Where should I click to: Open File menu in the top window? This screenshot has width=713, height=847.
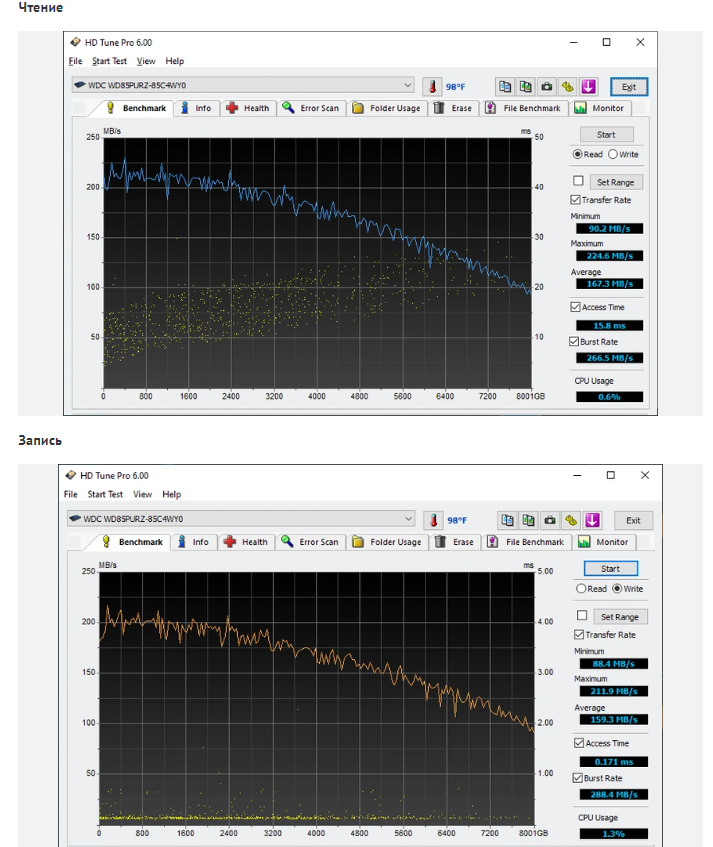[x=76, y=61]
